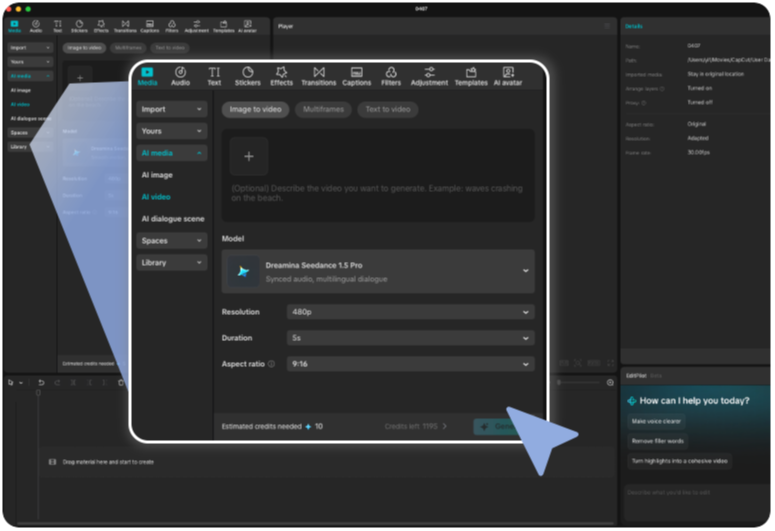Open Effects in the magnified toolbar
This screenshot has height=531, width=775.
pyautogui.click(x=282, y=77)
